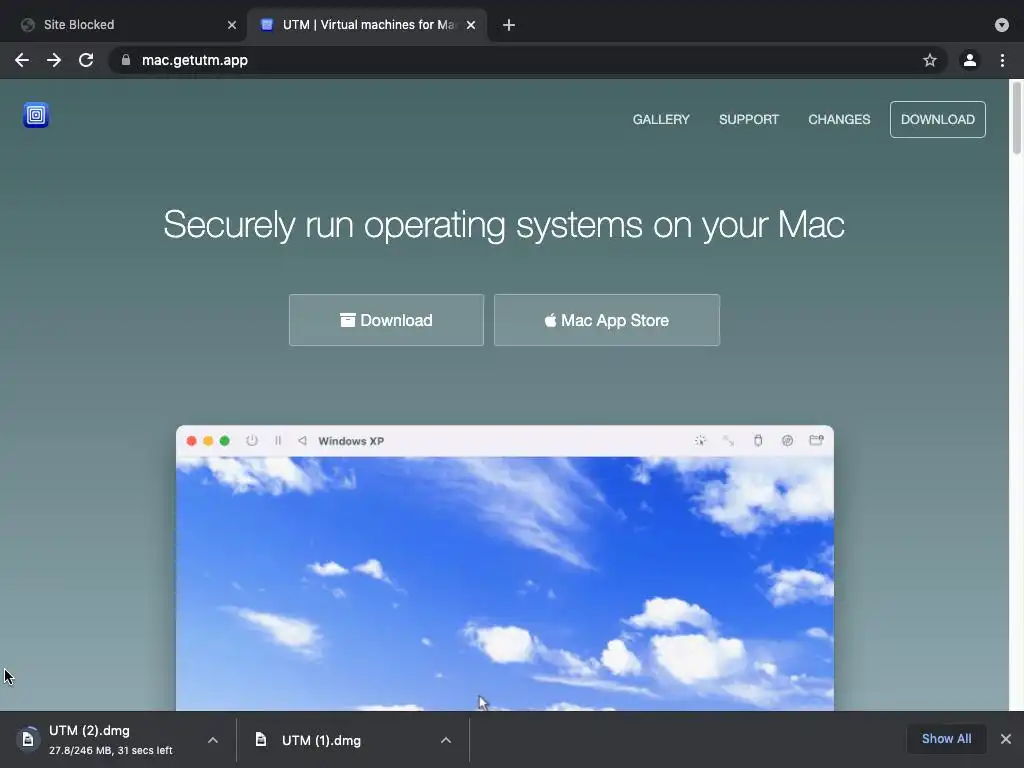
Task: Click Show All downloads
Action: pyautogui.click(x=946, y=739)
